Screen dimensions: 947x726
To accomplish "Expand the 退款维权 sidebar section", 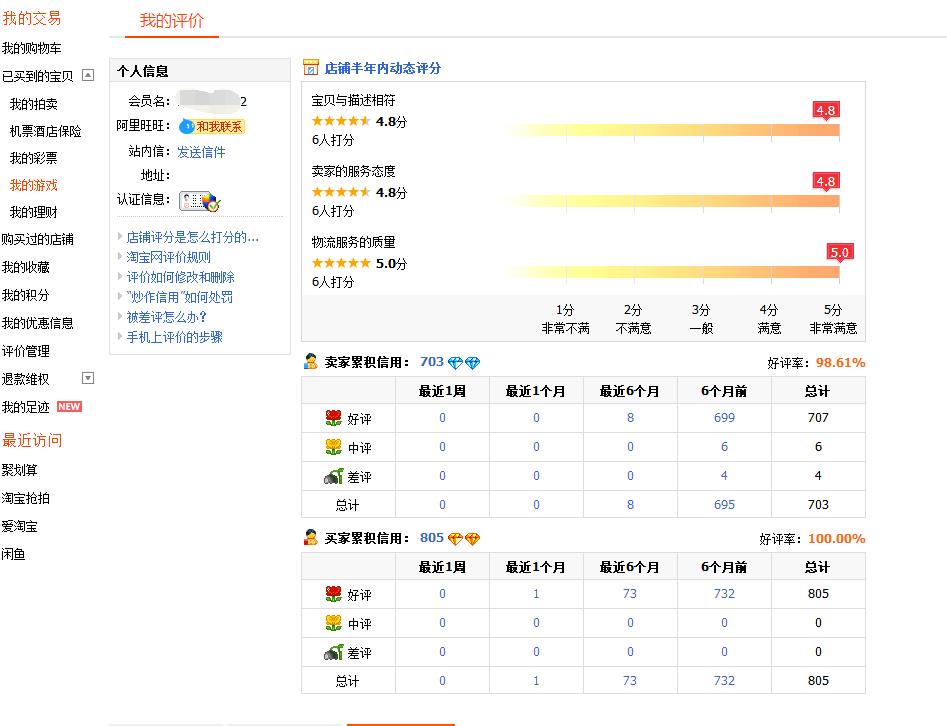I will click(88, 378).
